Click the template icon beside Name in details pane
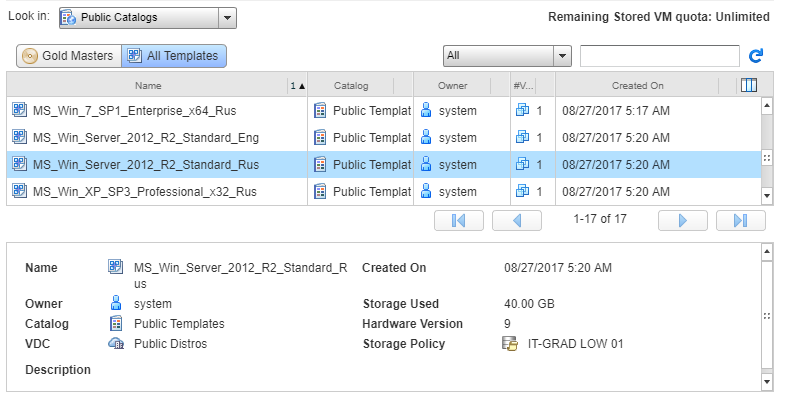This screenshot has width=785, height=400. 115,266
